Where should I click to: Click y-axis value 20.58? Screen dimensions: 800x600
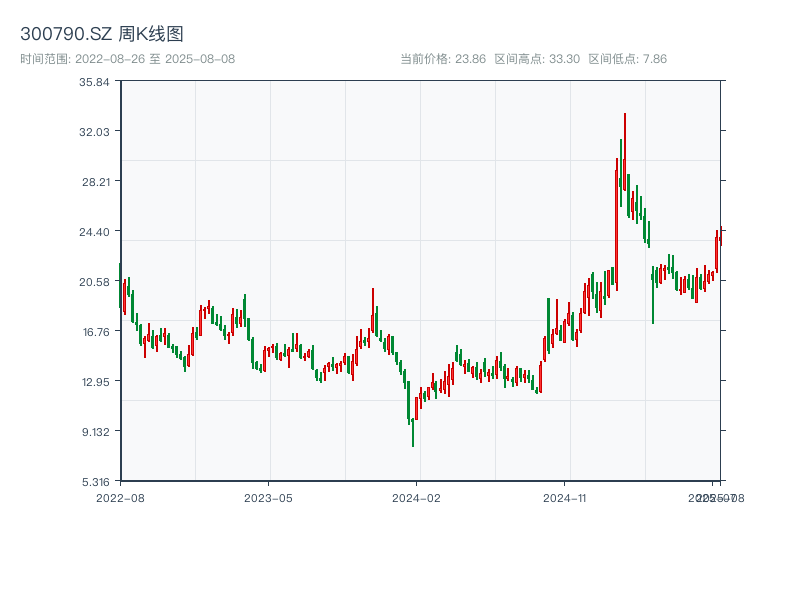94,282
